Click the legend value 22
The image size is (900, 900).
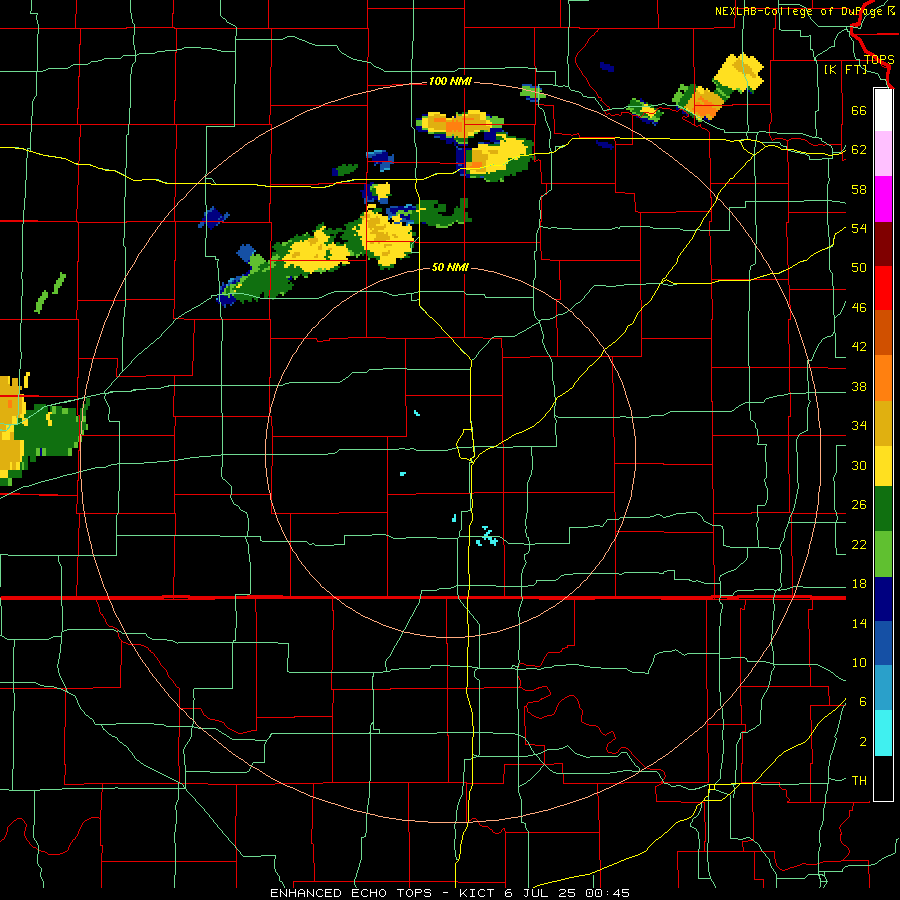859,544
